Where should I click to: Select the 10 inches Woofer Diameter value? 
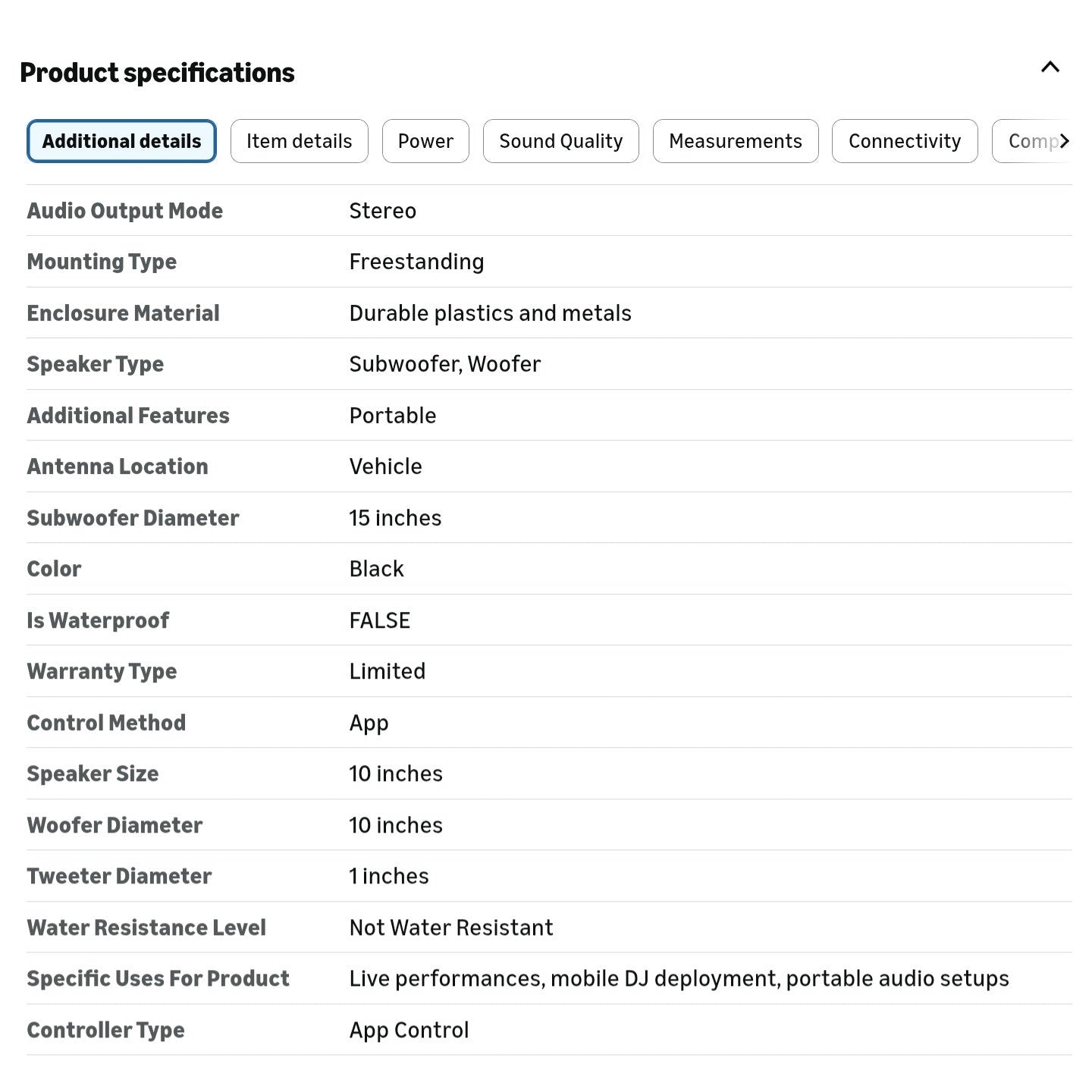(396, 825)
